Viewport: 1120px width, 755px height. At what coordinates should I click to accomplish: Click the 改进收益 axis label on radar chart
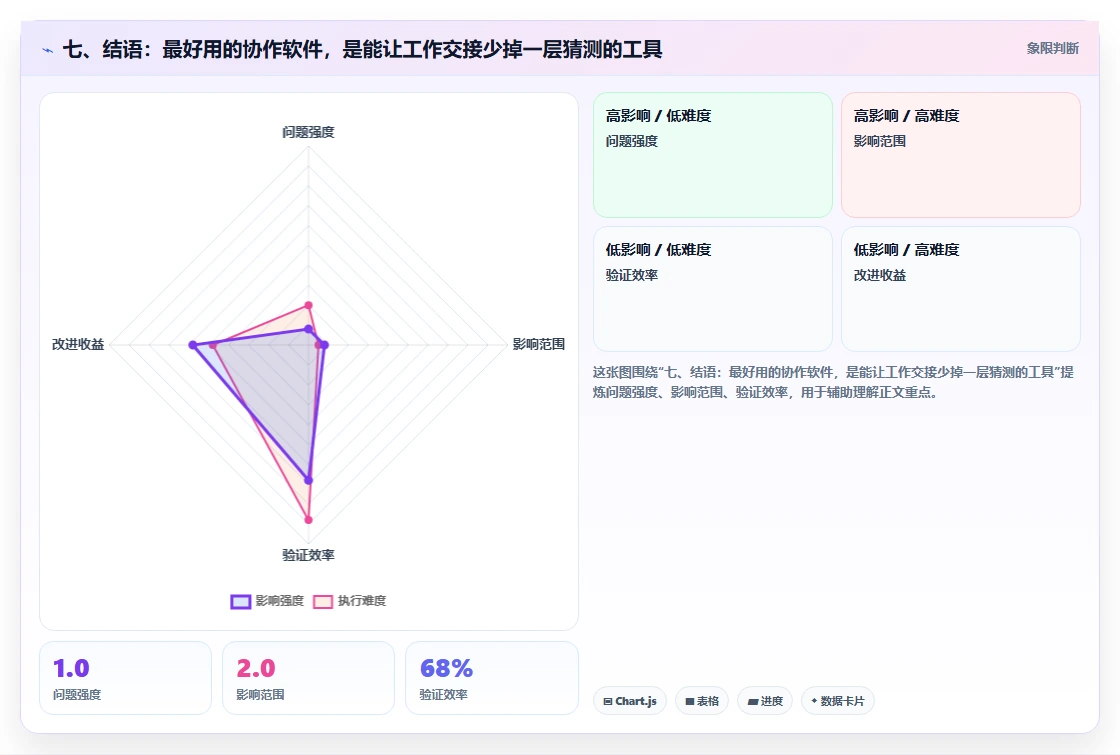78,344
